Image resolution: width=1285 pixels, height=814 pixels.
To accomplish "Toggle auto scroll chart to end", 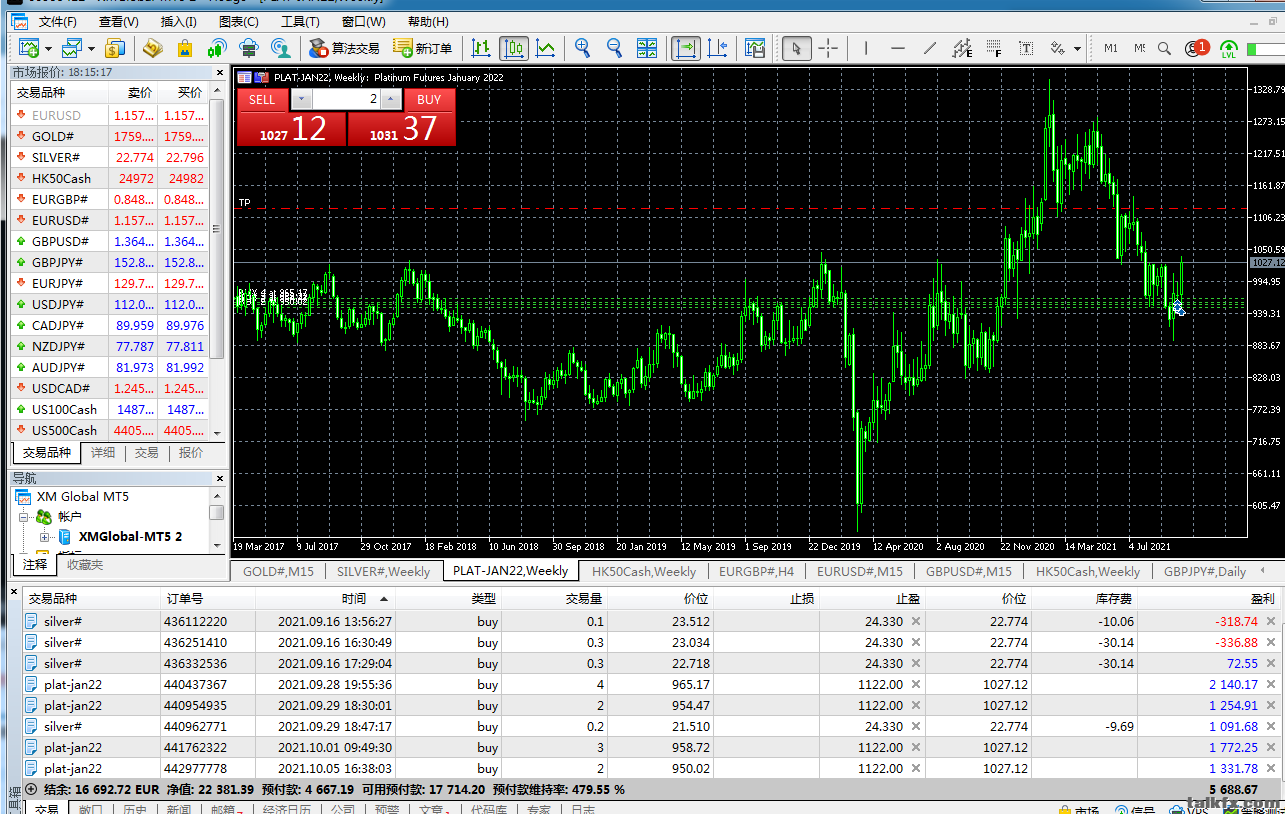I will pyautogui.click(x=687, y=48).
